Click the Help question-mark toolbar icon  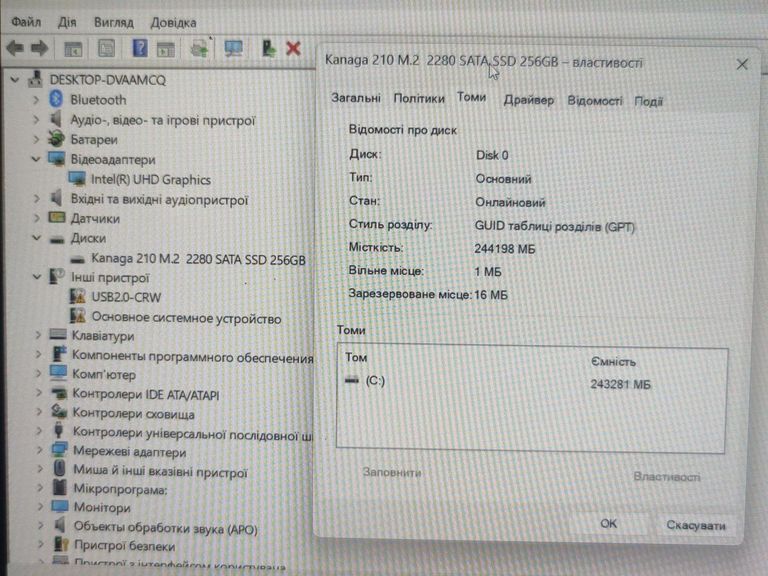point(140,48)
